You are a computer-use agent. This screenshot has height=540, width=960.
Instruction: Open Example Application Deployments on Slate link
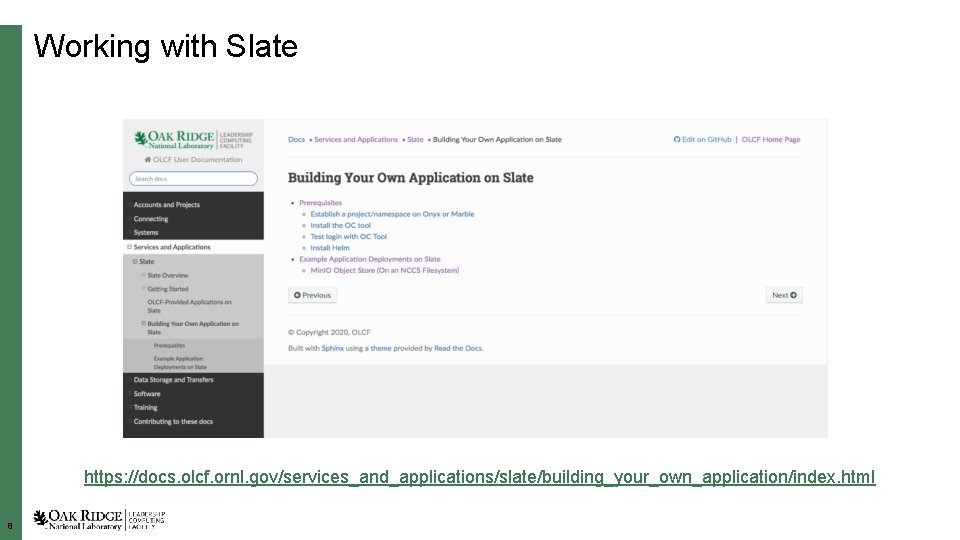coord(370,259)
